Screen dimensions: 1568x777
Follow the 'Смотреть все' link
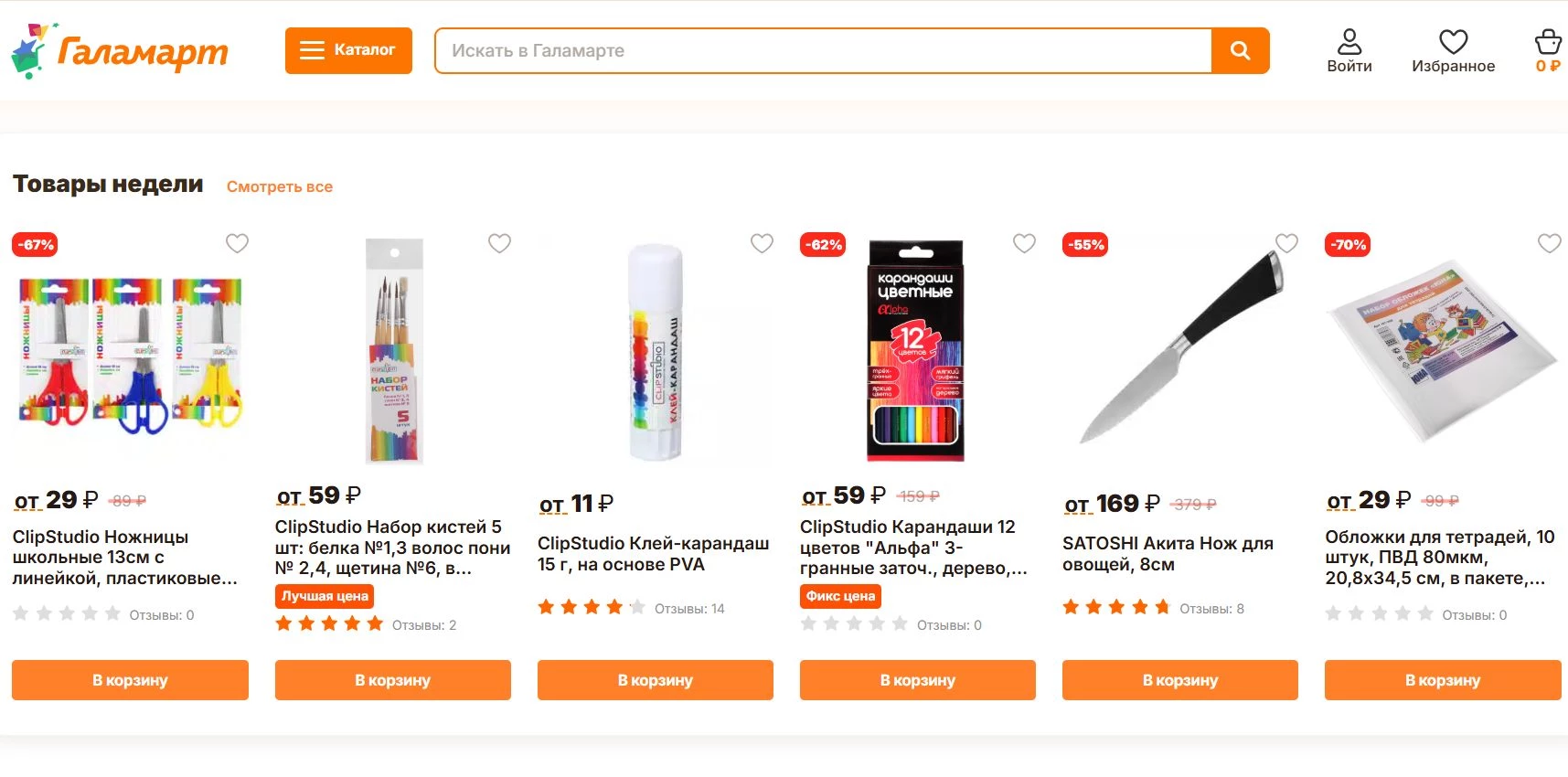[280, 186]
